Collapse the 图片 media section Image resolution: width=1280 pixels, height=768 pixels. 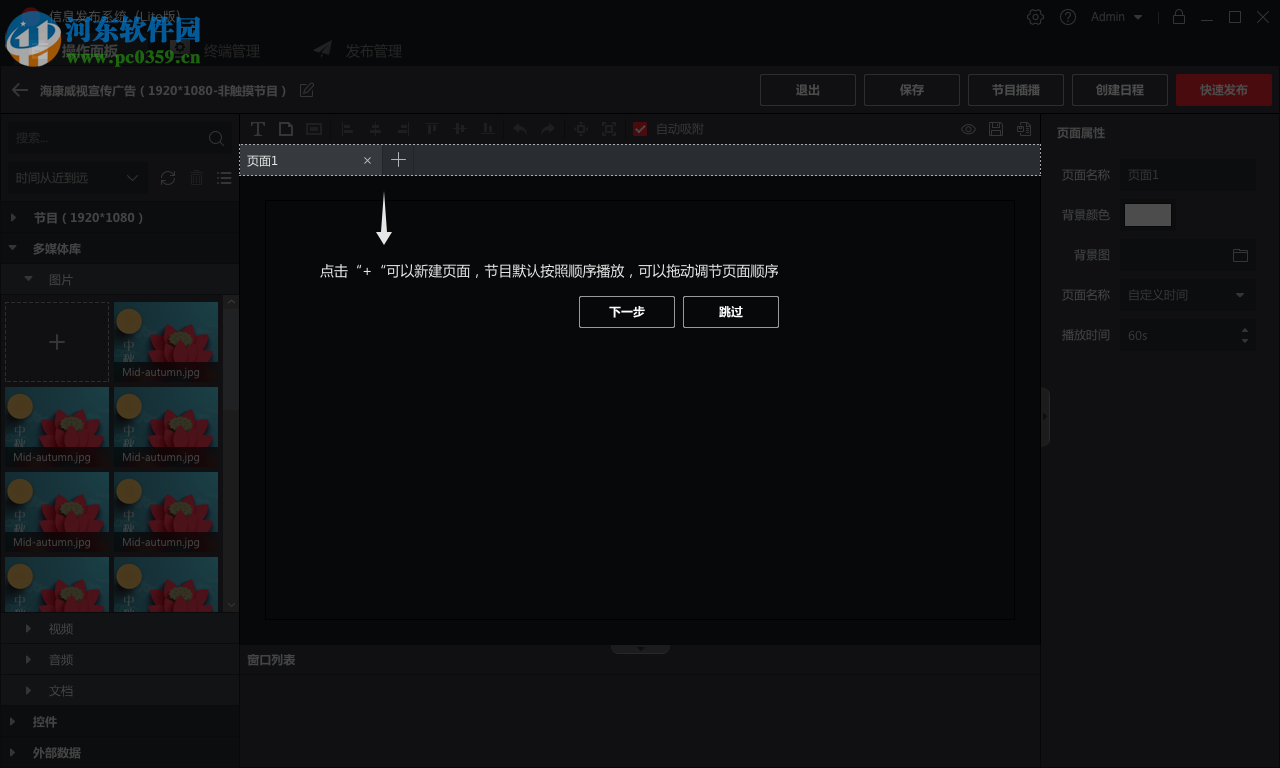(27, 279)
